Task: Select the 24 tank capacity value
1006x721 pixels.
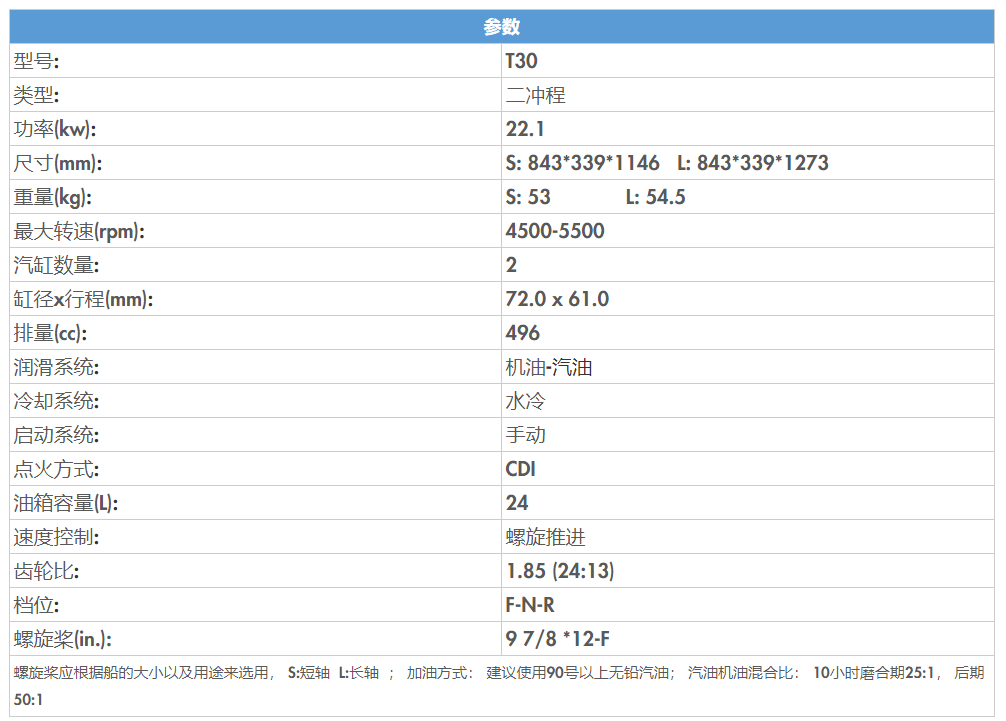Action: pos(517,503)
